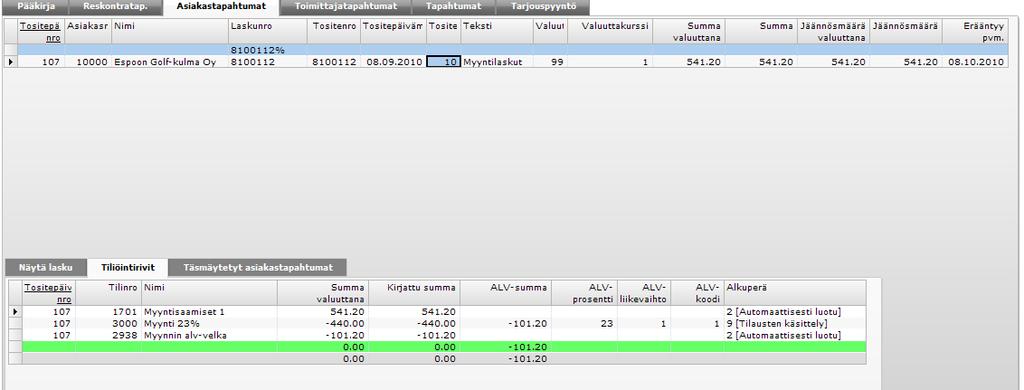This screenshot has width=1024, height=390.
Task: Click the Erääntyy pvm. column header
Action: pyautogui.click(x=975, y=32)
